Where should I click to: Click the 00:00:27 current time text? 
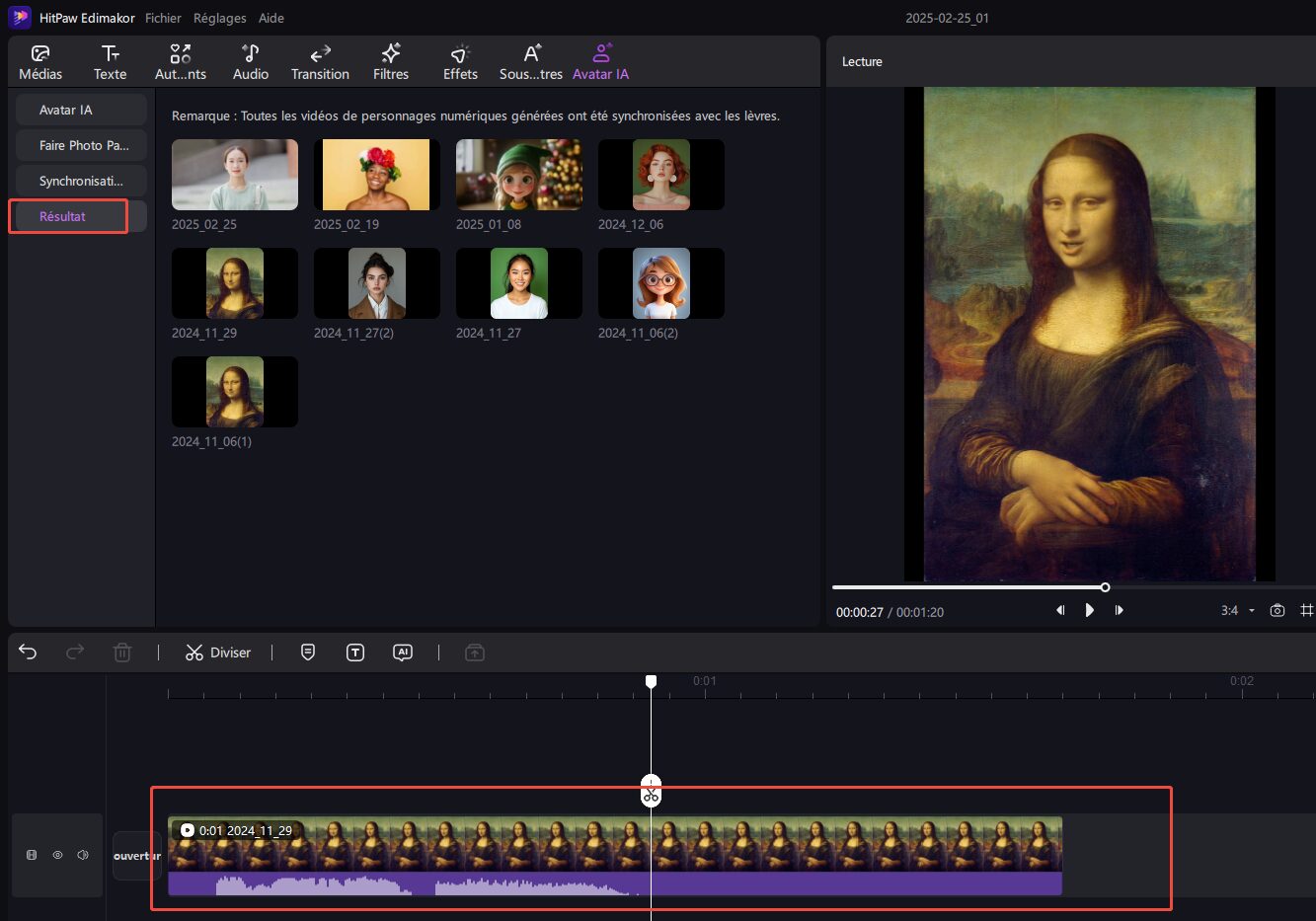coord(859,612)
